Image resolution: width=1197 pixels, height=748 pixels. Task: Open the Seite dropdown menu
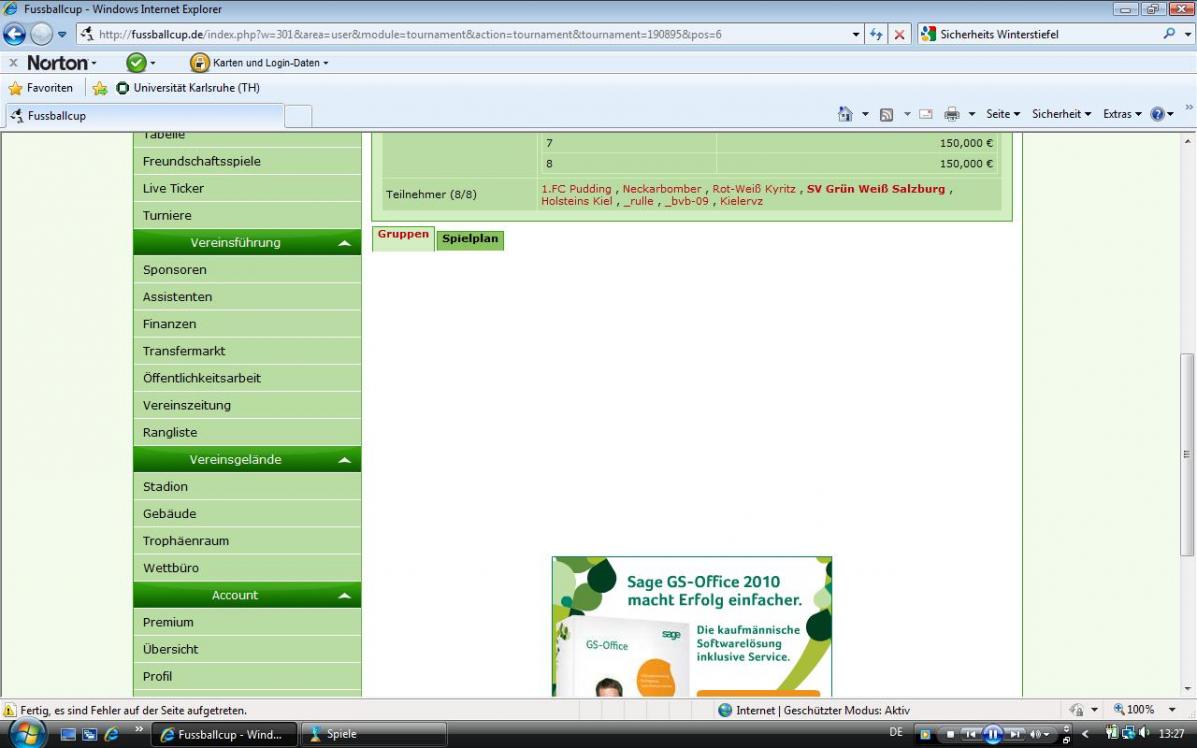[x=1002, y=114]
